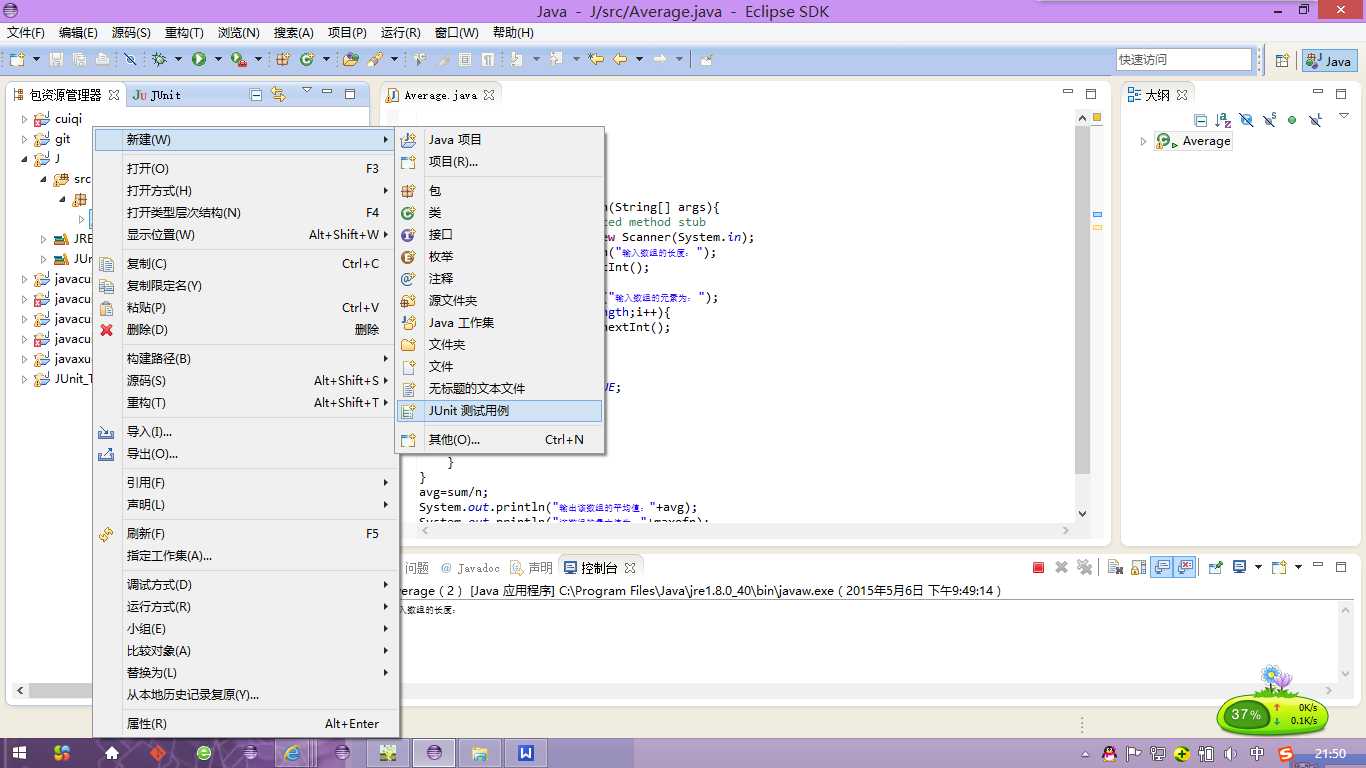Click the New Java Class toolbar icon
Image resolution: width=1366 pixels, height=768 pixels.
[307, 59]
